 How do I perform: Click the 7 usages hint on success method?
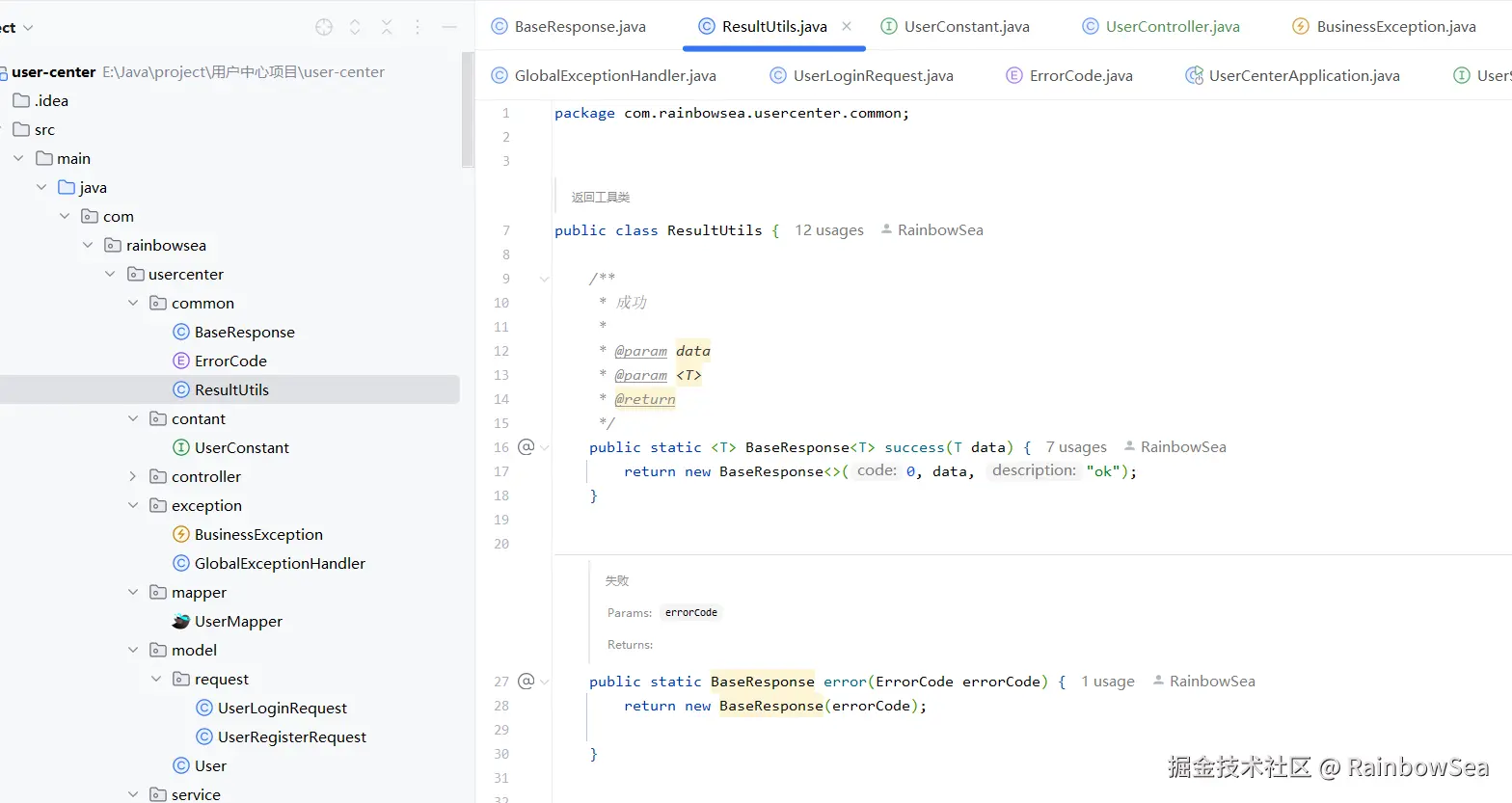(1075, 447)
